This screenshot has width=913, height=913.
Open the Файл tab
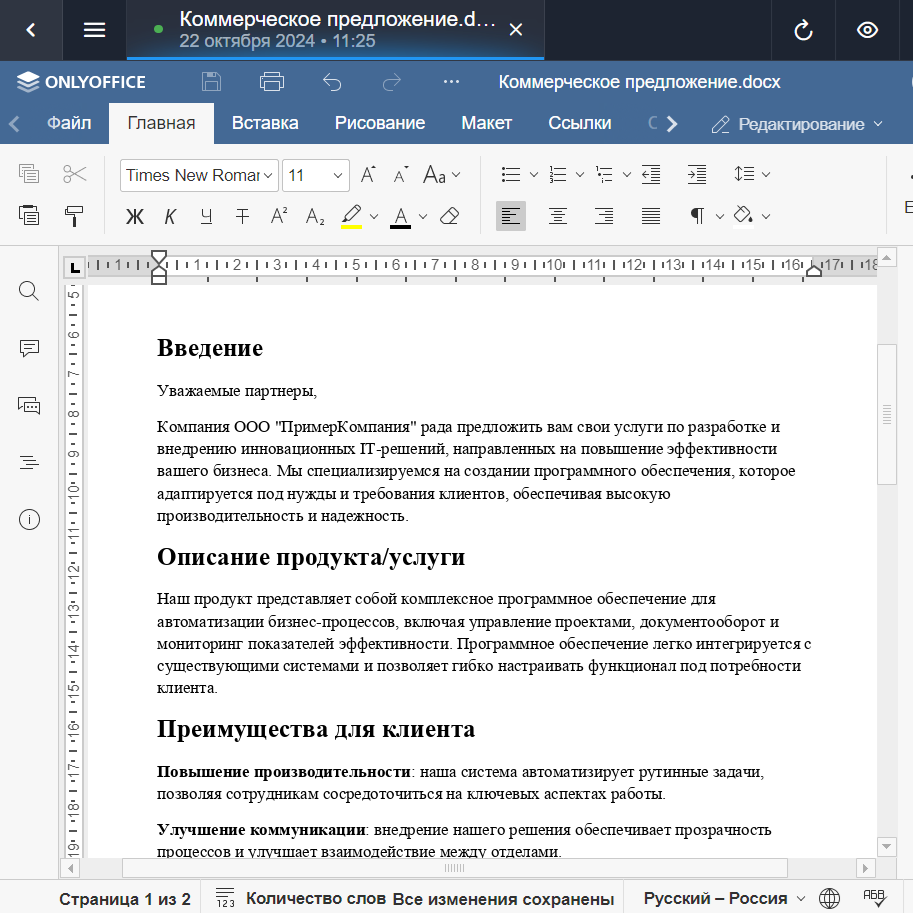(x=69, y=123)
